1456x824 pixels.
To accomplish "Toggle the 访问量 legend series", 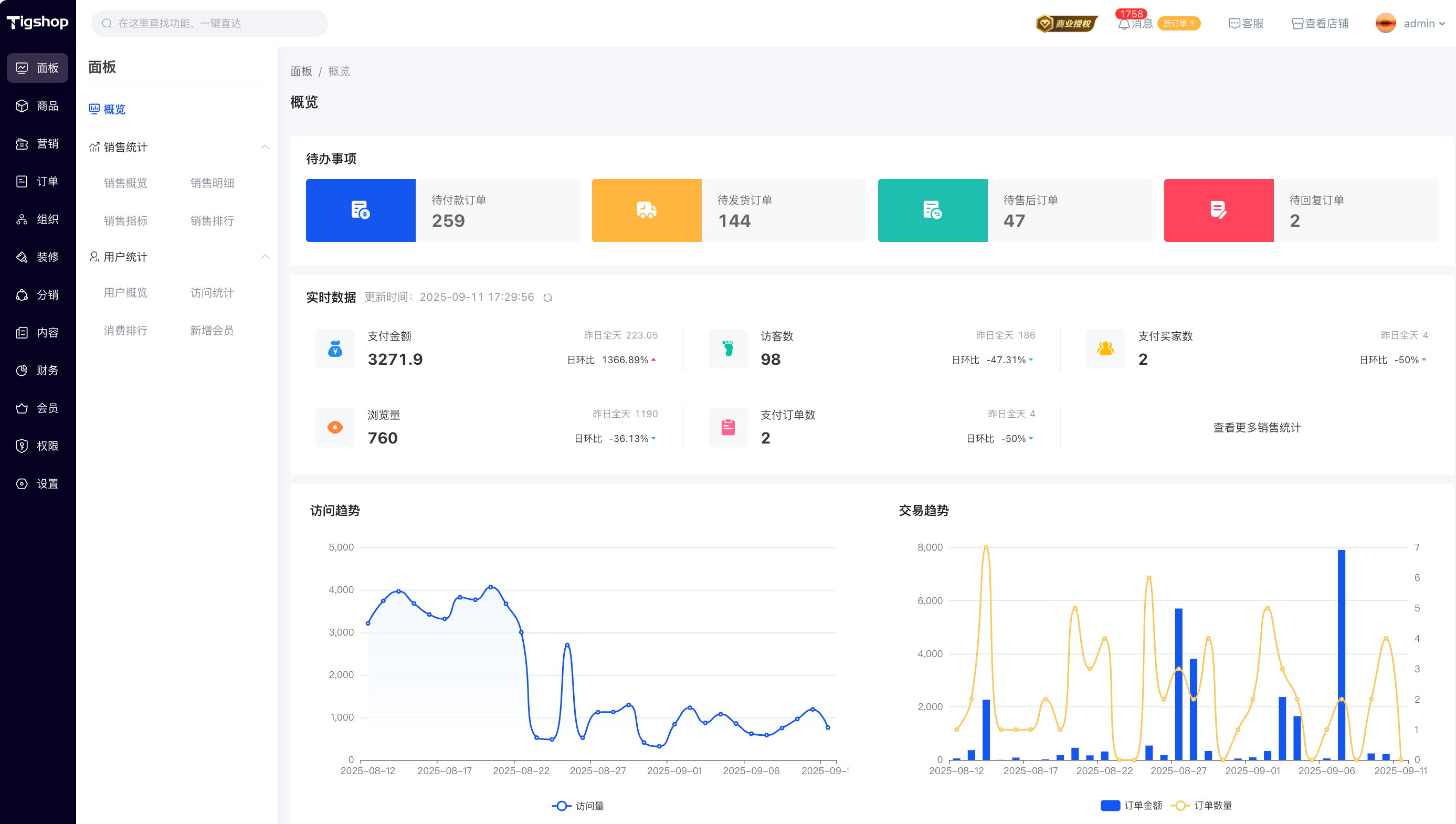I will coord(578,806).
